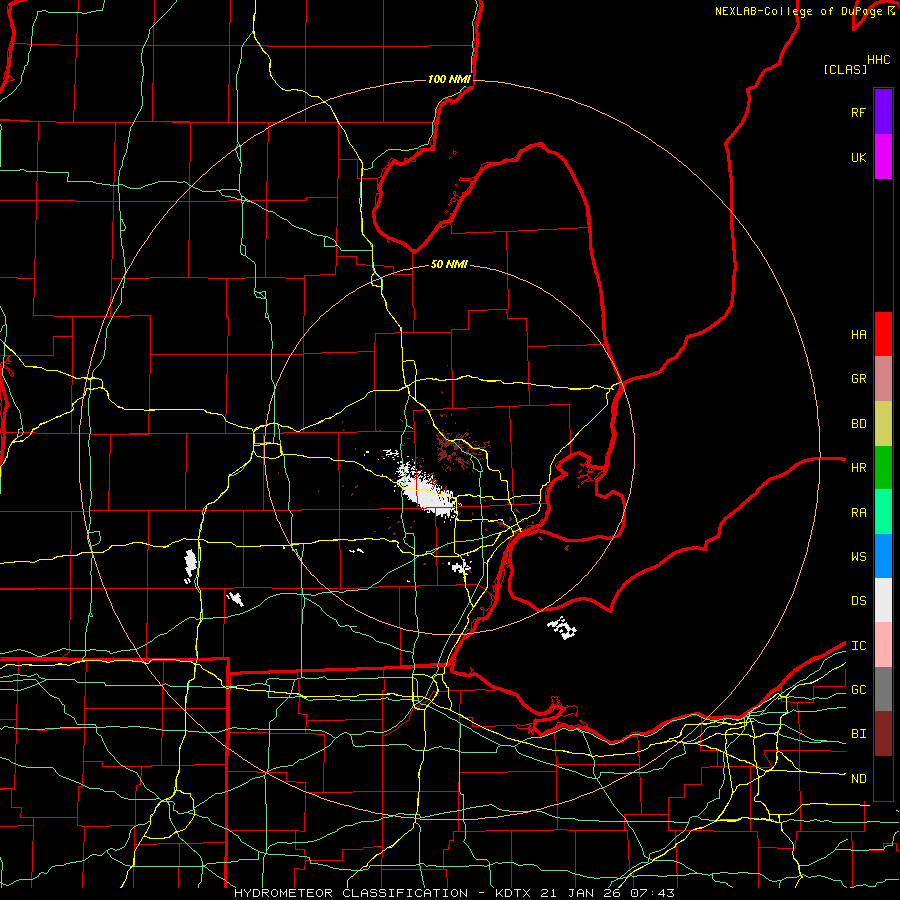
Task: Click the mint RA legend color swatch
Action: point(883,512)
